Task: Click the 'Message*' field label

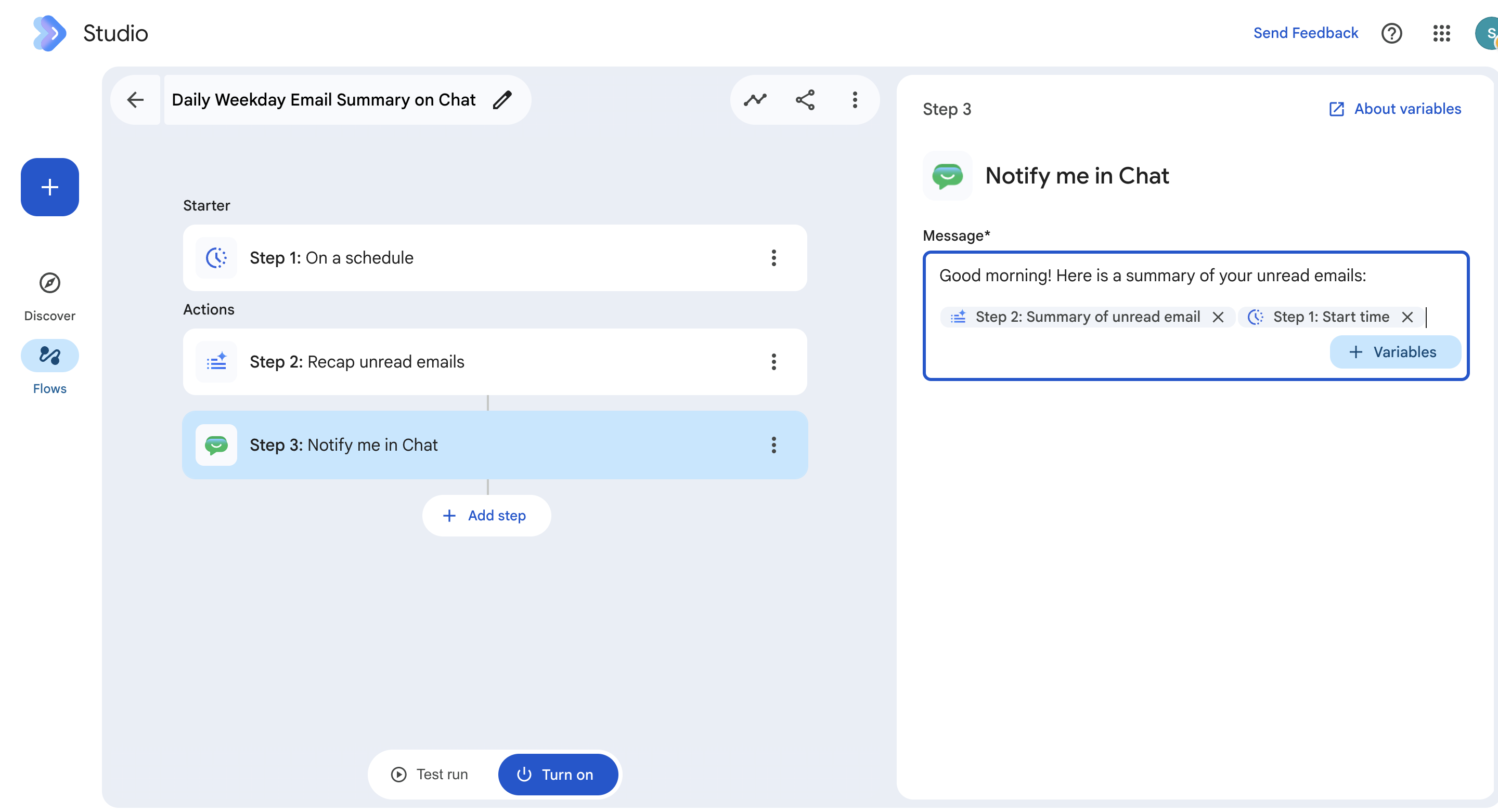Action: point(956,235)
